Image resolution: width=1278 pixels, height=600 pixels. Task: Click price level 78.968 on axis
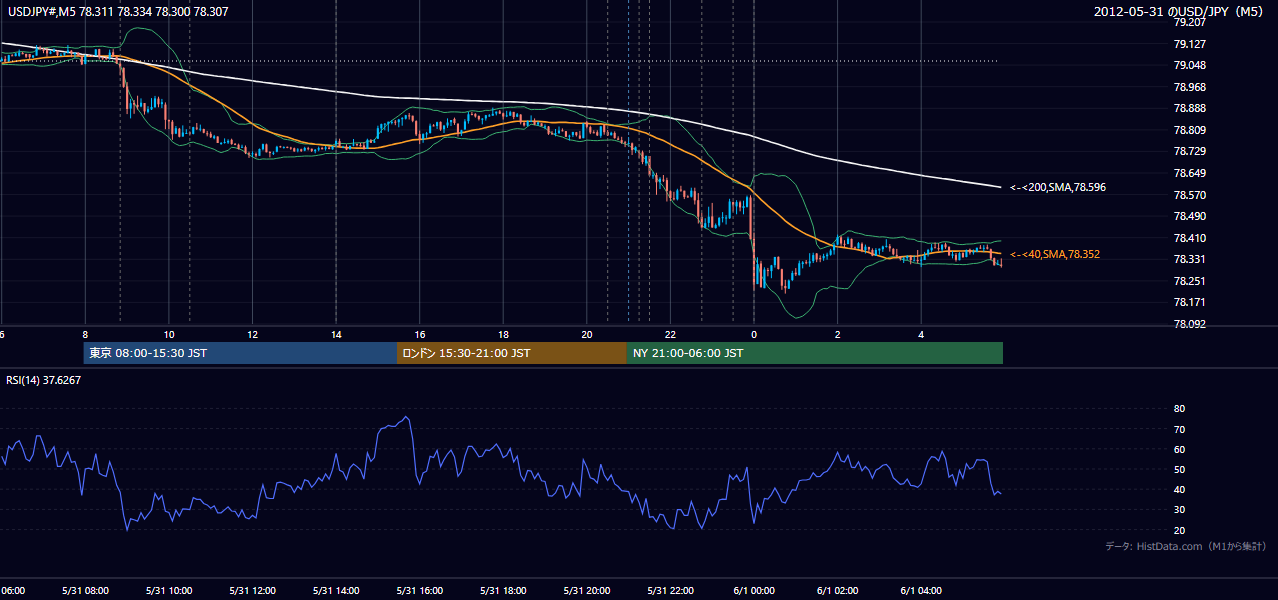1188,87
